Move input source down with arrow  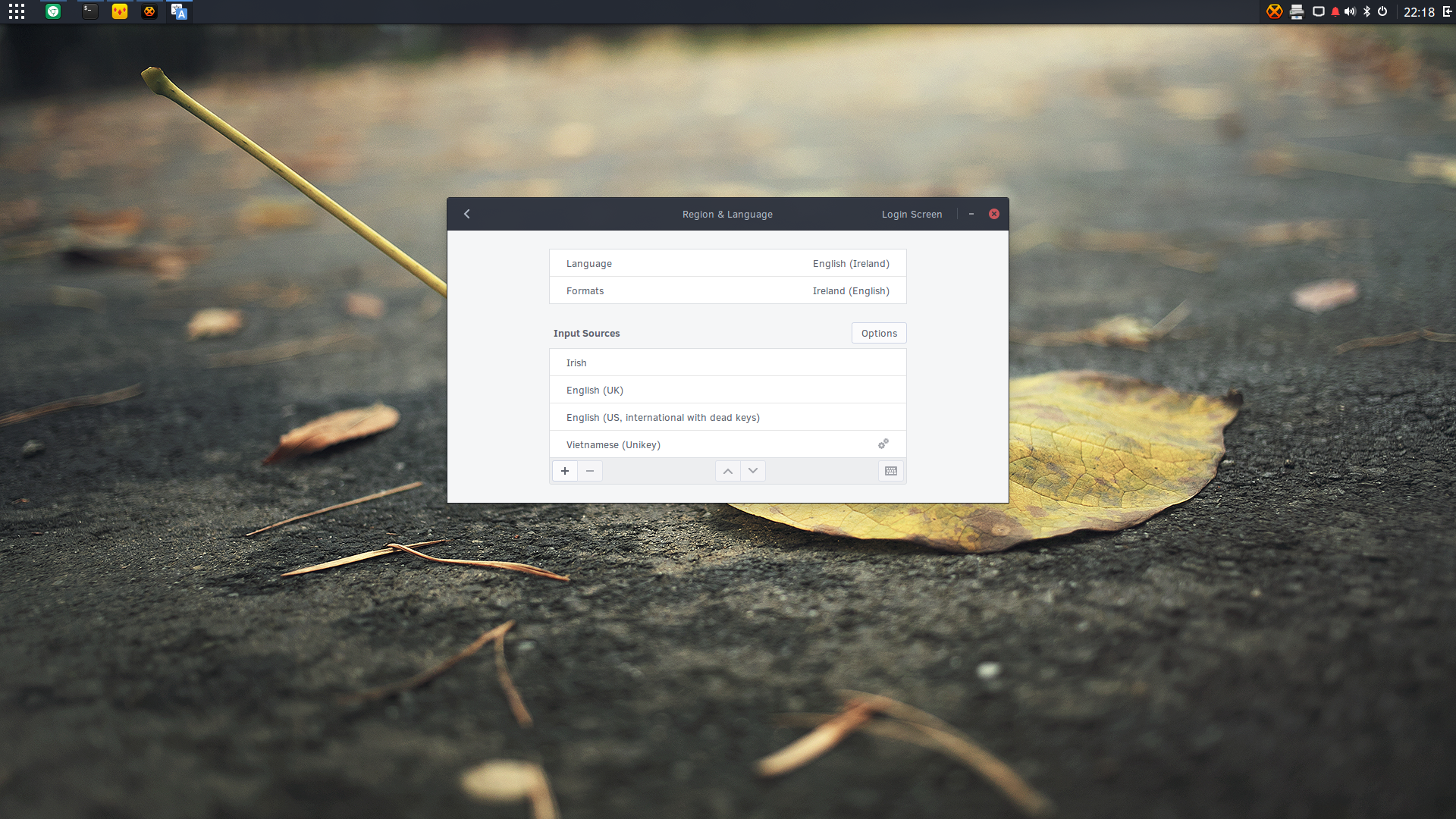753,471
